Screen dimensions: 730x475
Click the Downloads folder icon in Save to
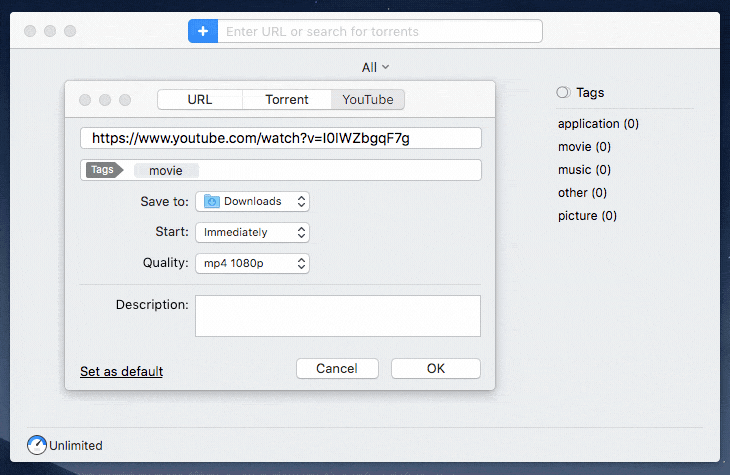point(212,201)
